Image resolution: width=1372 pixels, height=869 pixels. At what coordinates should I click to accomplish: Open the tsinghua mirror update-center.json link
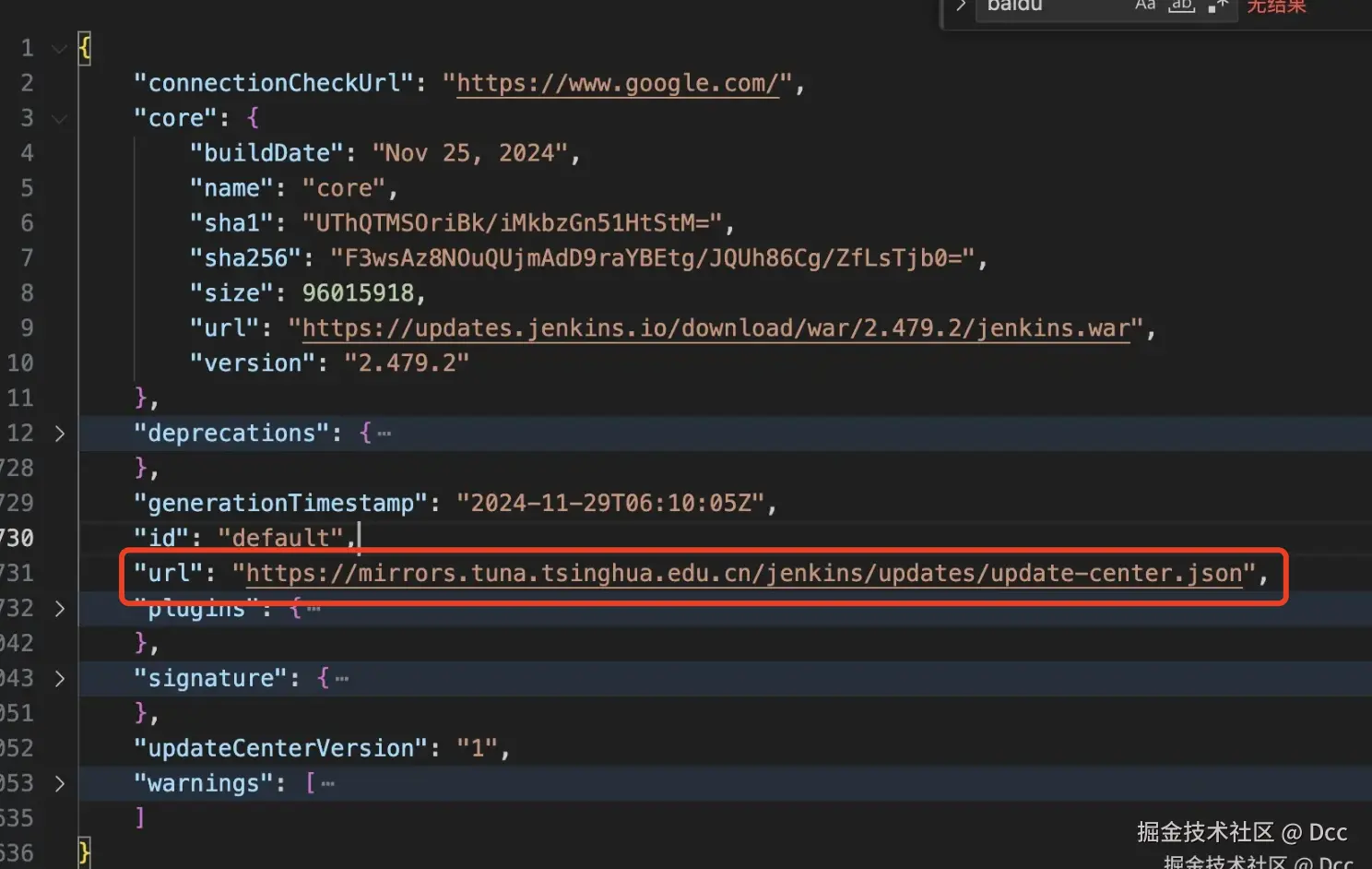pyautogui.click(x=744, y=574)
